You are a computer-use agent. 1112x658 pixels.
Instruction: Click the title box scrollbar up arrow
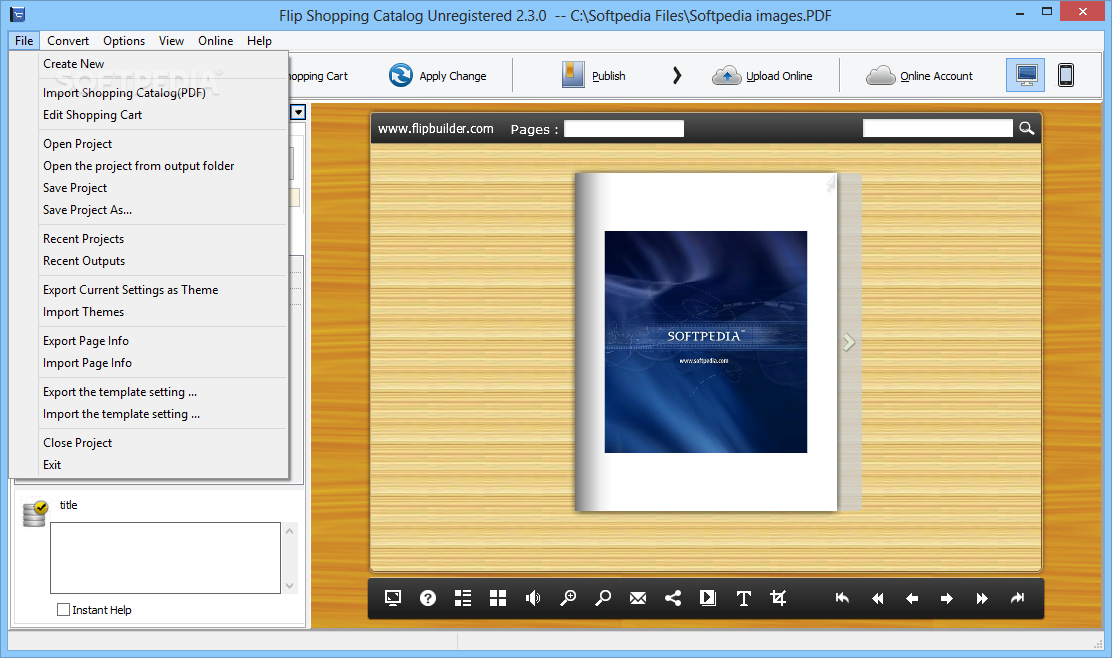tap(289, 530)
